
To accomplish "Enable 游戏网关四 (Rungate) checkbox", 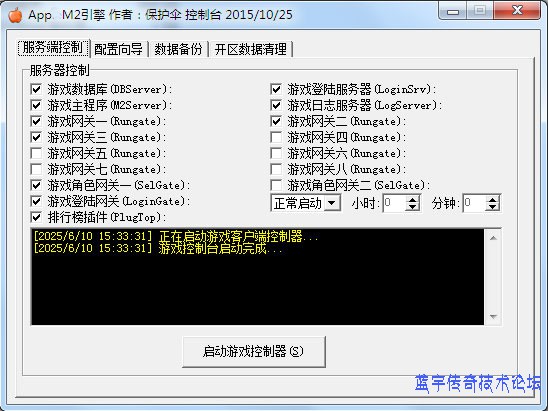I will click(276, 137).
